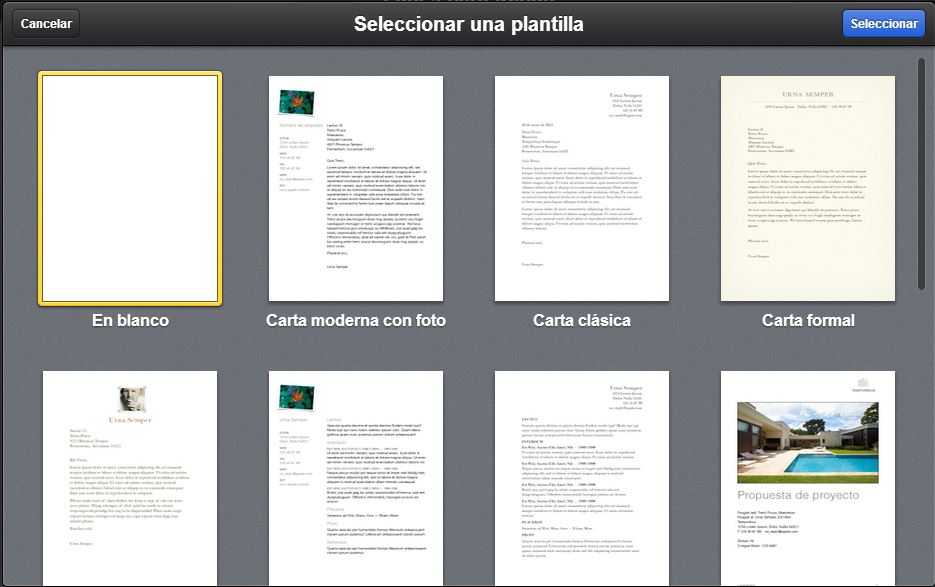Viewport: 935px width, 587px height.
Task: Pick the Carta clásica template thumbnail
Action: coord(582,188)
